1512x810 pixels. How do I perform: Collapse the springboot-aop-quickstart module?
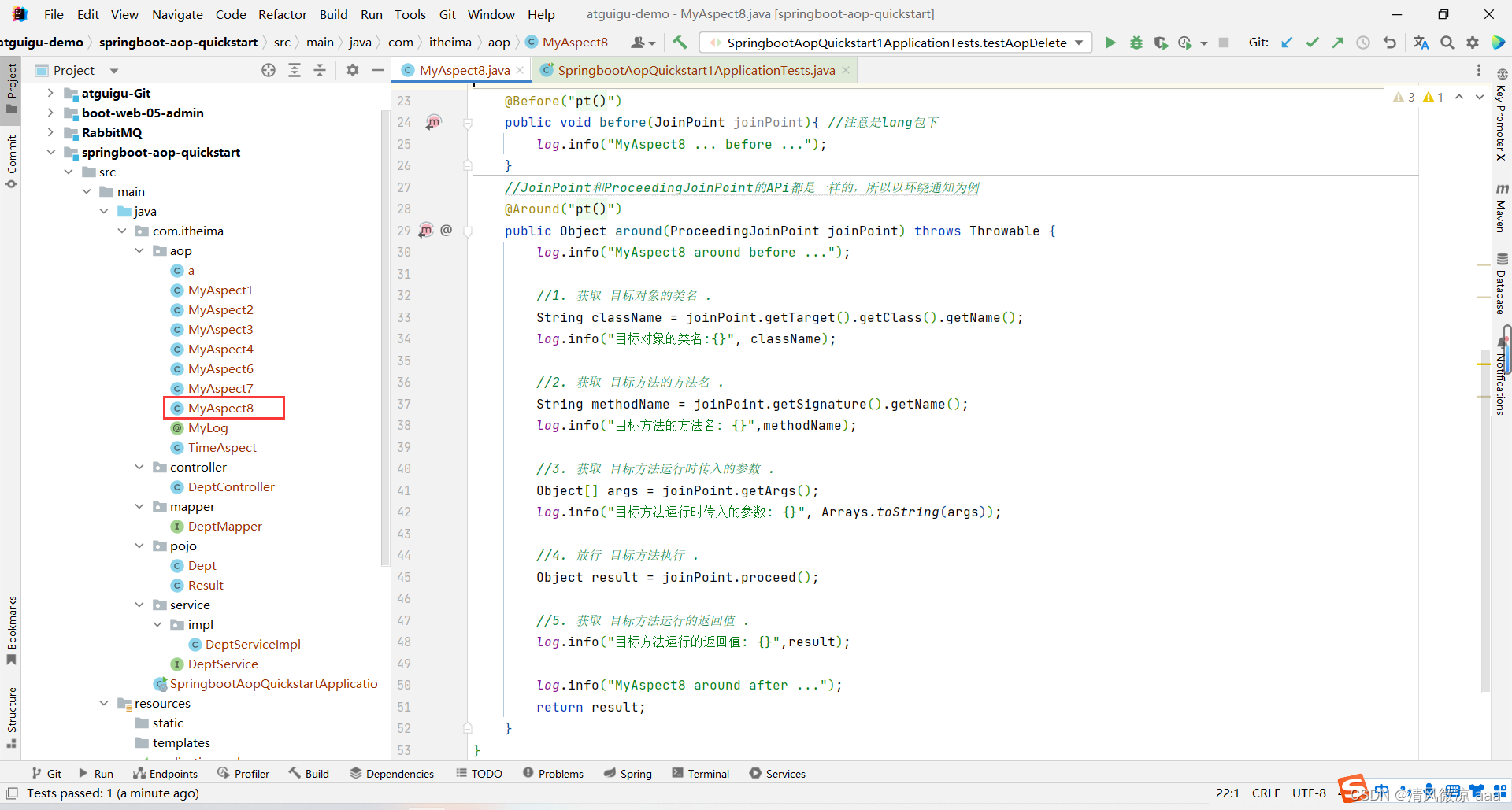[50, 152]
